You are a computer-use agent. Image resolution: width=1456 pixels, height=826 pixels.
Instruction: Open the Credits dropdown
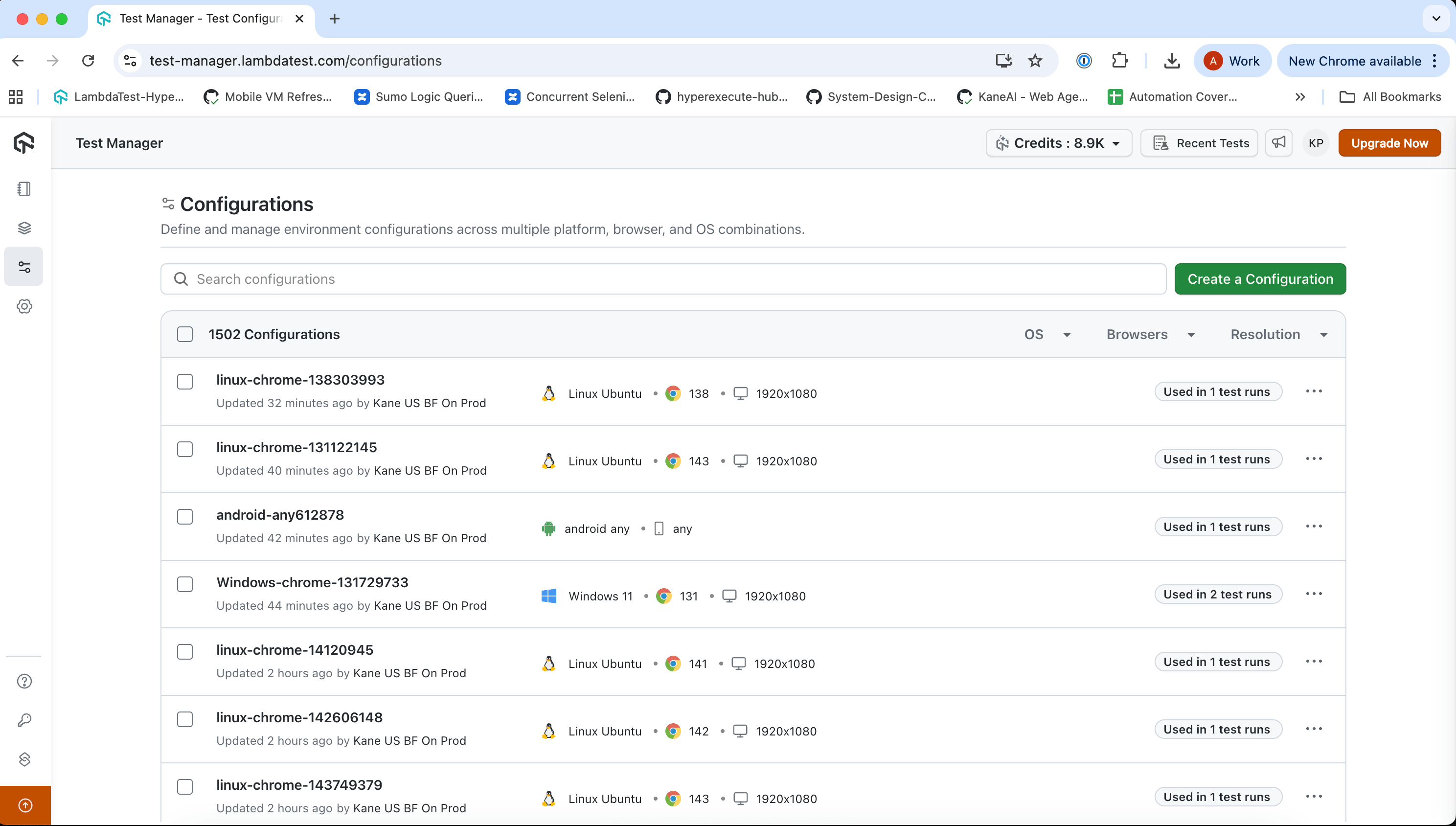point(1058,142)
